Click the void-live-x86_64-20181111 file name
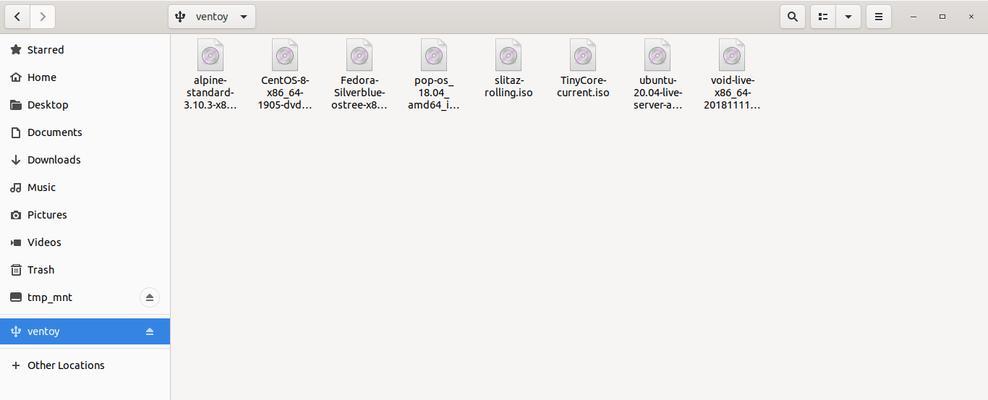The image size is (988, 400). [x=732, y=93]
